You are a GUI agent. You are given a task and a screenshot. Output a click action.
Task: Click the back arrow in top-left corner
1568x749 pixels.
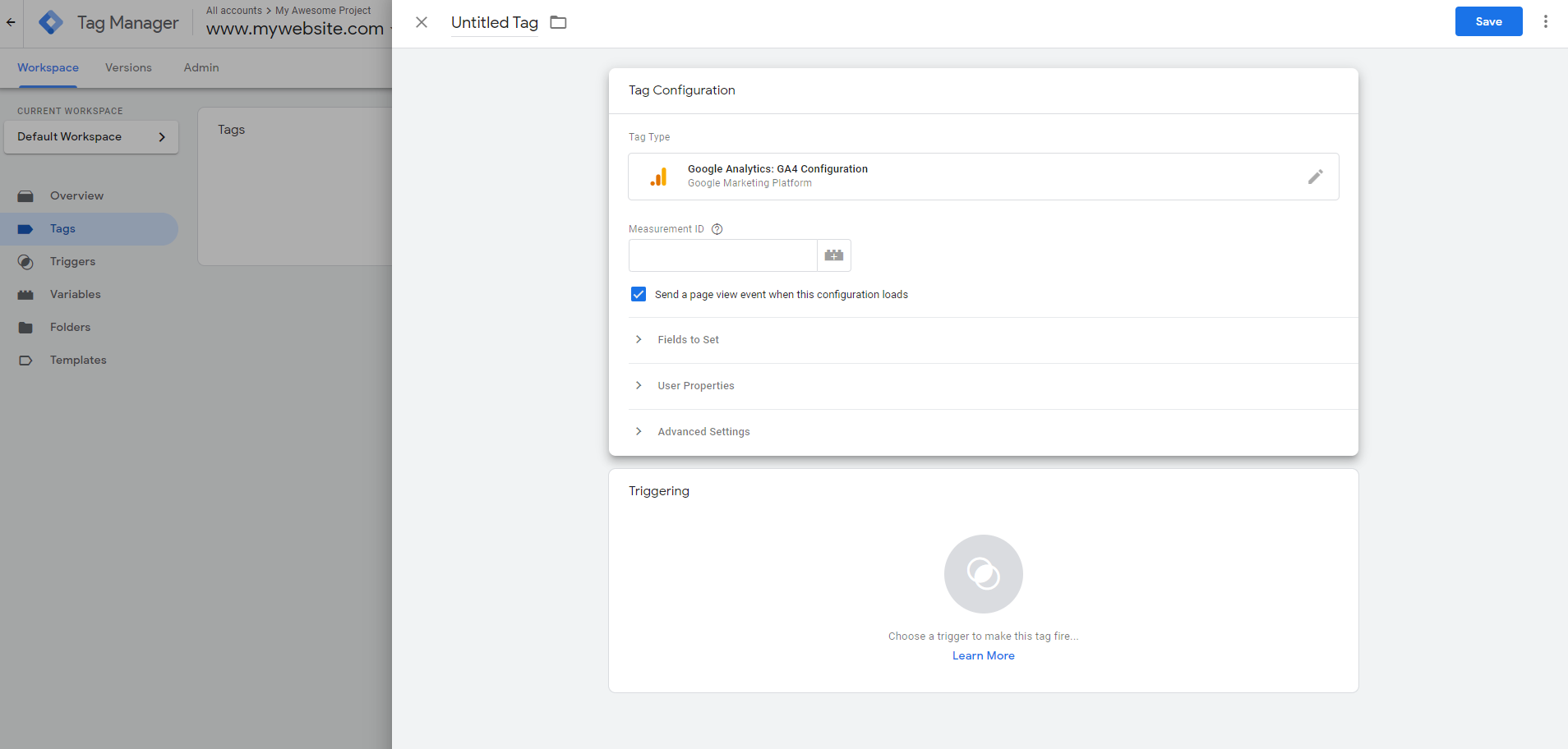coord(11,22)
